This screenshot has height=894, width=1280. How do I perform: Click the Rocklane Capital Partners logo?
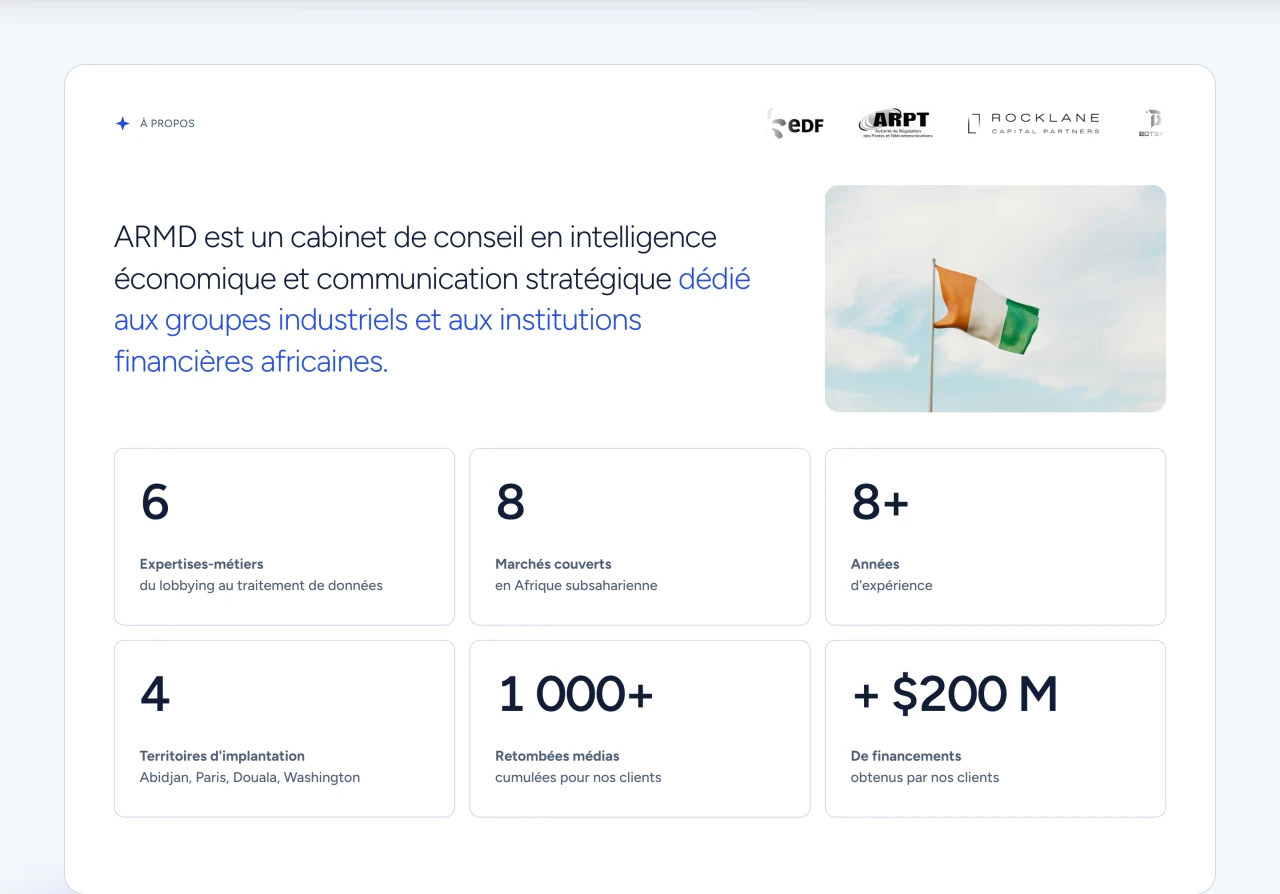coord(1034,124)
